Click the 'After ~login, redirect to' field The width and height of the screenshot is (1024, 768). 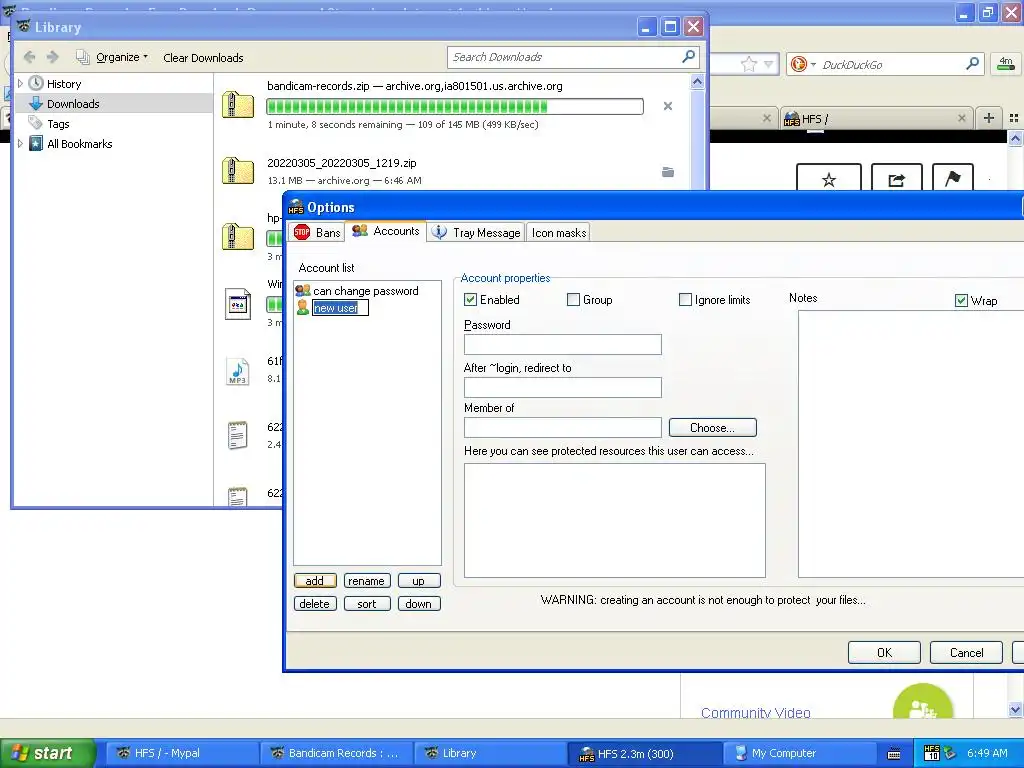tap(562, 387)
